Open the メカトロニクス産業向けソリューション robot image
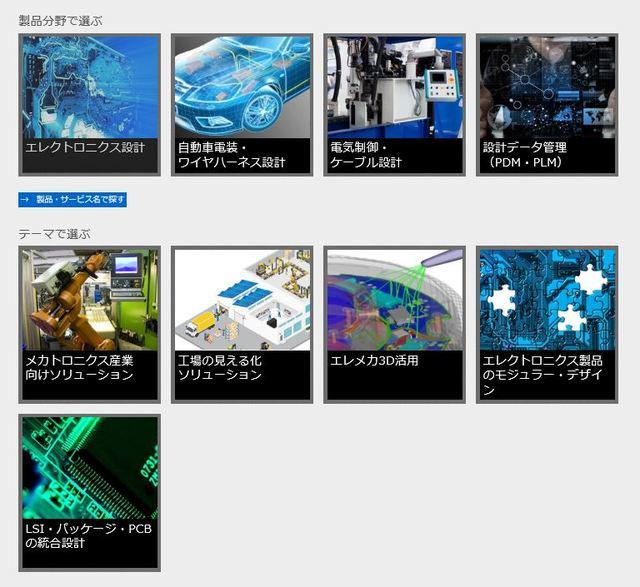640x587 pixels. [x=90, y=300]
